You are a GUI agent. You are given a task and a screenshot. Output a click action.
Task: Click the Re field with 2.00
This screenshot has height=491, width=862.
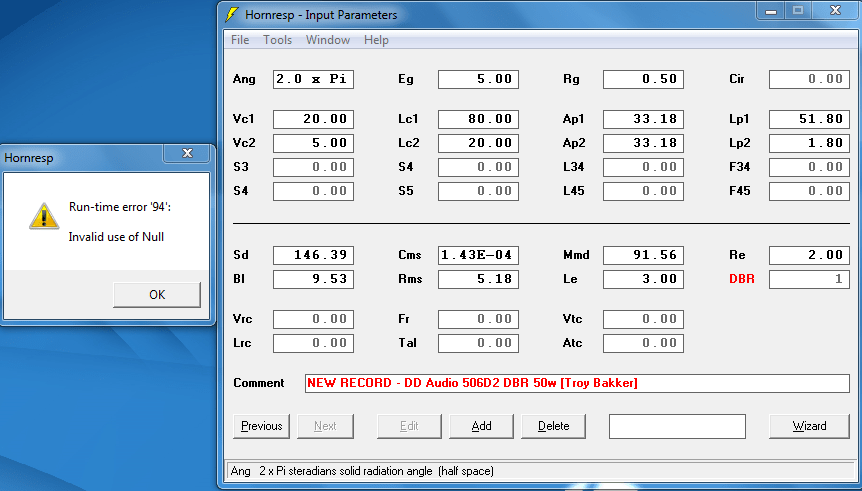coord(809,255)
